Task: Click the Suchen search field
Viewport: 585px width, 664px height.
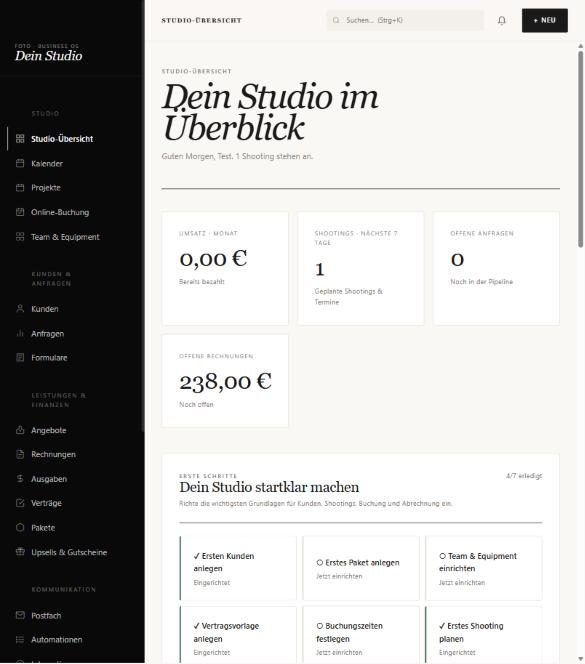Action: (405, 20)
